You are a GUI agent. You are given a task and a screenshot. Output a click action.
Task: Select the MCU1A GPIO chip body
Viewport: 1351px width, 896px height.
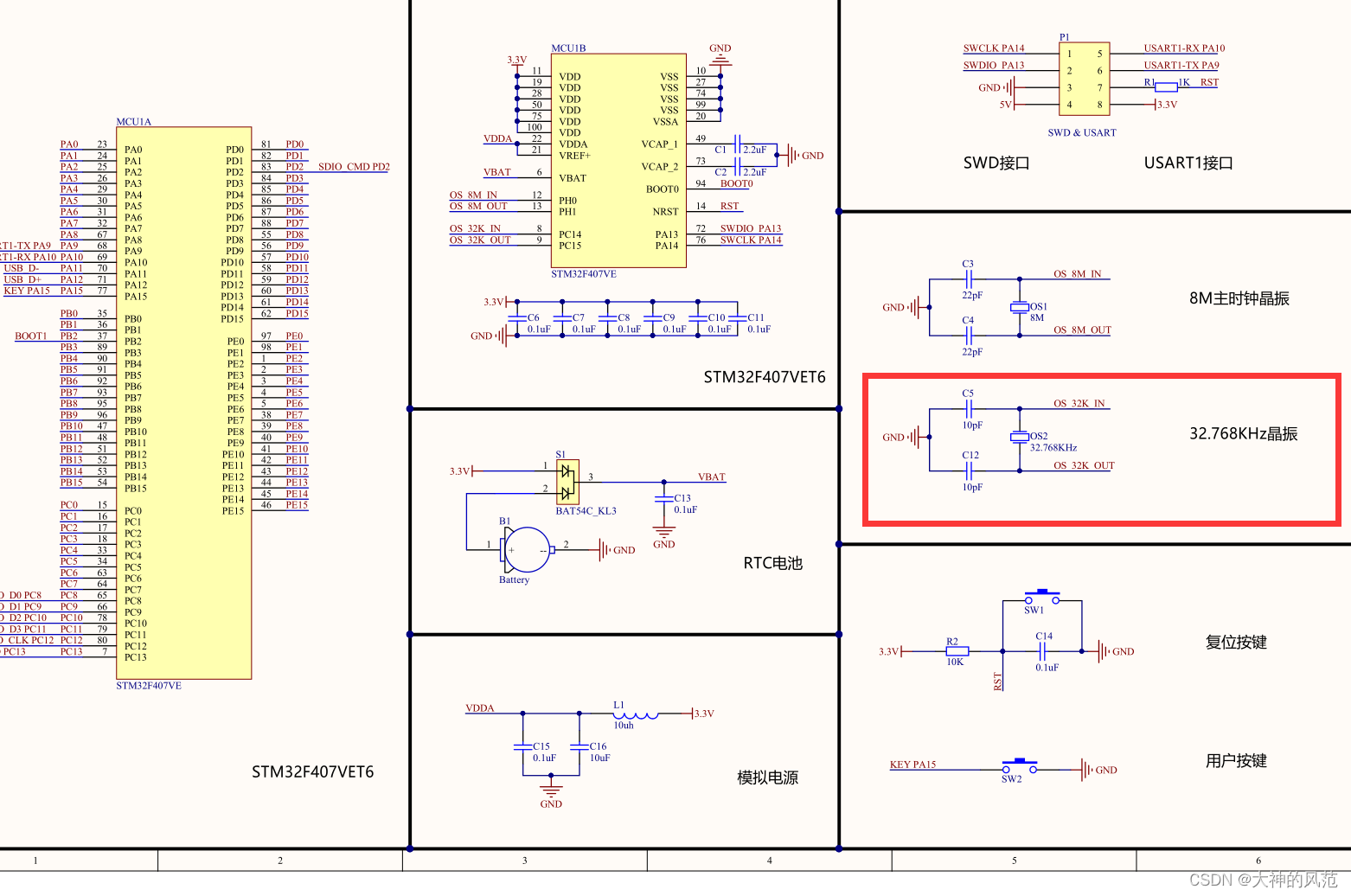[x=184, y=403]
